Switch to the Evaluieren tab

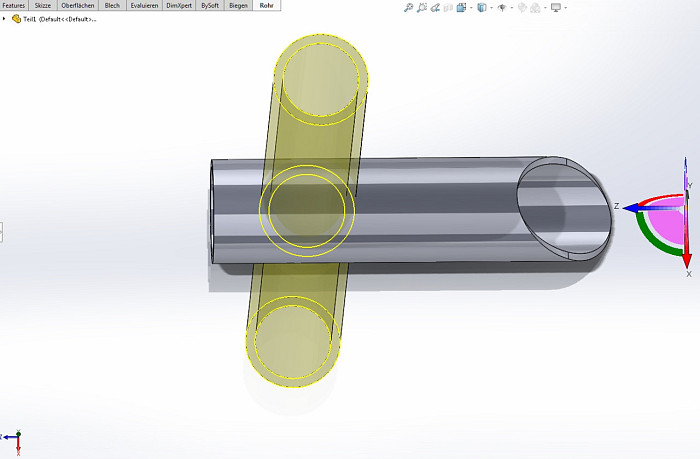(x=144, y=5)
